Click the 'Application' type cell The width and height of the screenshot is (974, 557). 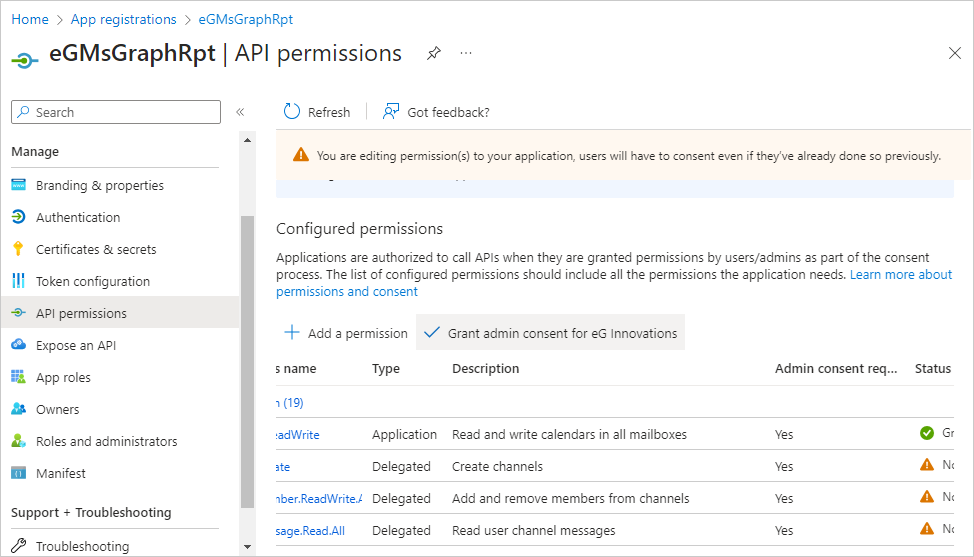click(x=404, y=435)
